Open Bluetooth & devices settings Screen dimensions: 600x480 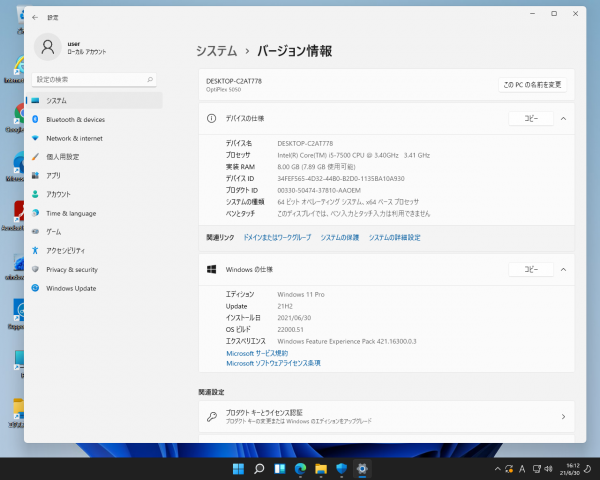[x=95, y=119]
